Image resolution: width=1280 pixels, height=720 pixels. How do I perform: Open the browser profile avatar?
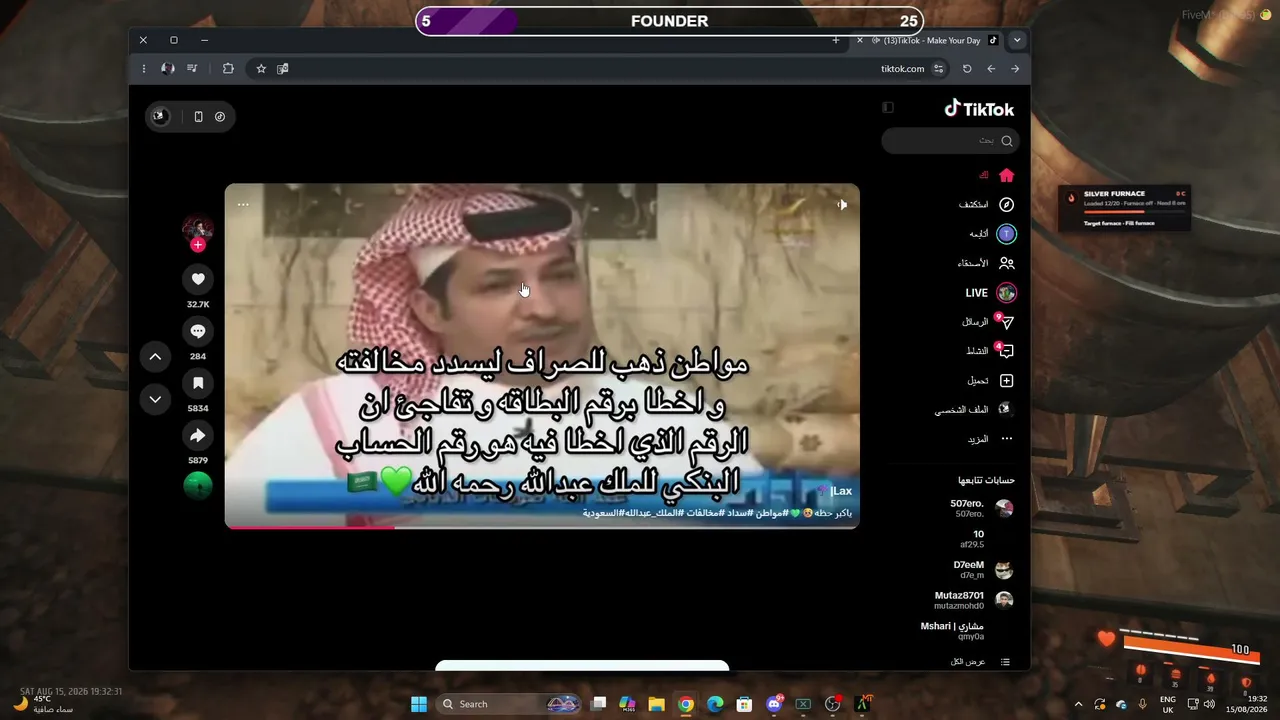(168, 69)
